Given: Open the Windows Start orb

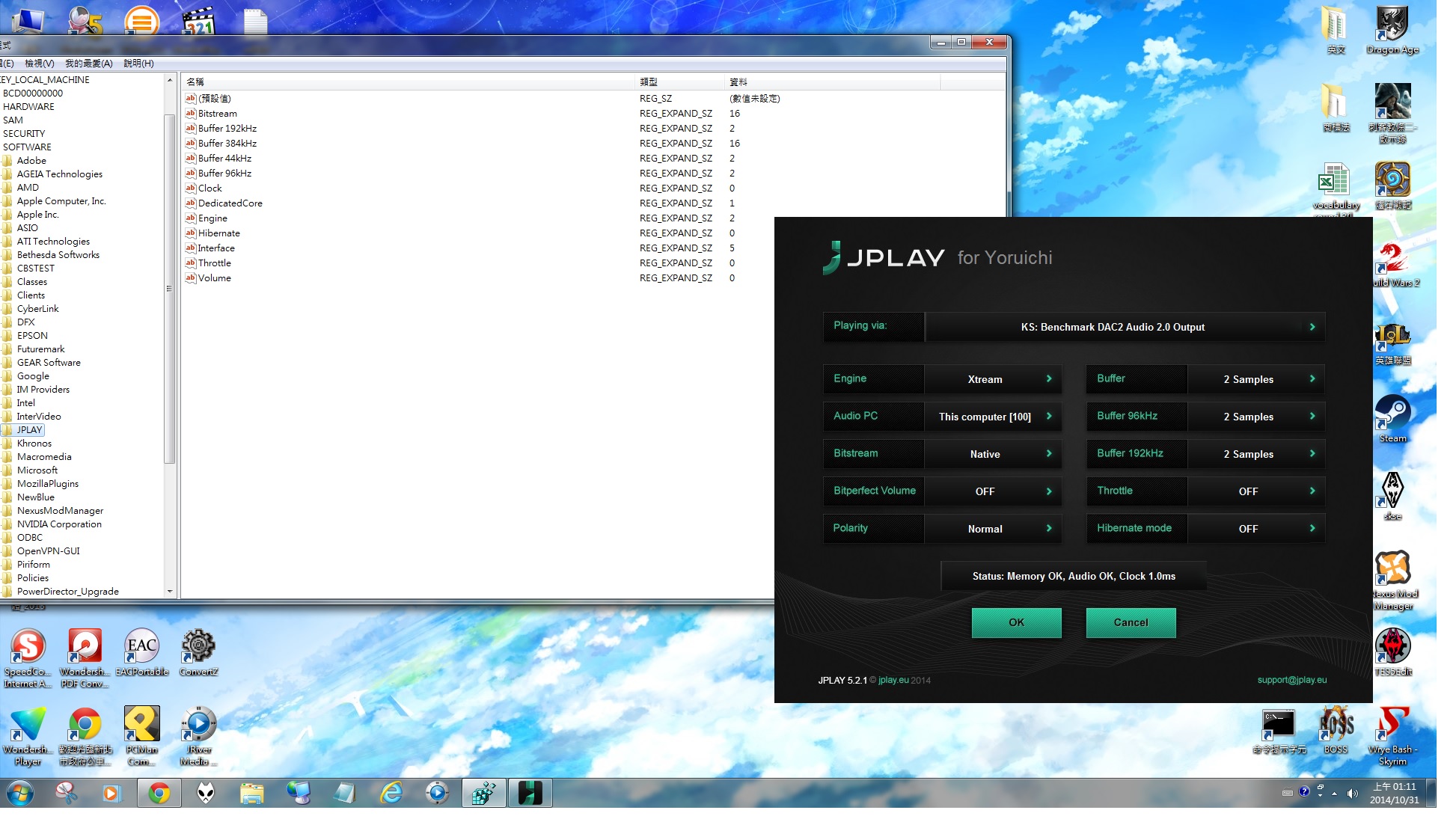Looking at the screenshot, I should (x=20, y=793).
